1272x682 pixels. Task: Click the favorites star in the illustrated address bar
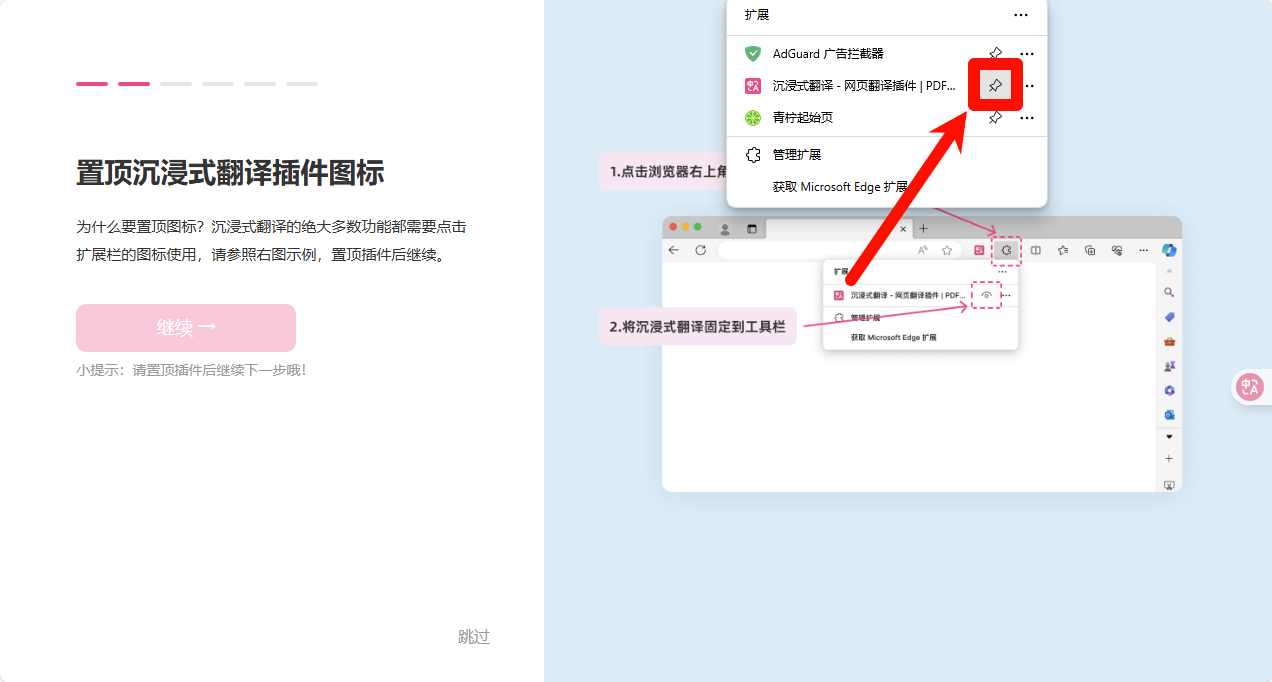coord(946,250)
